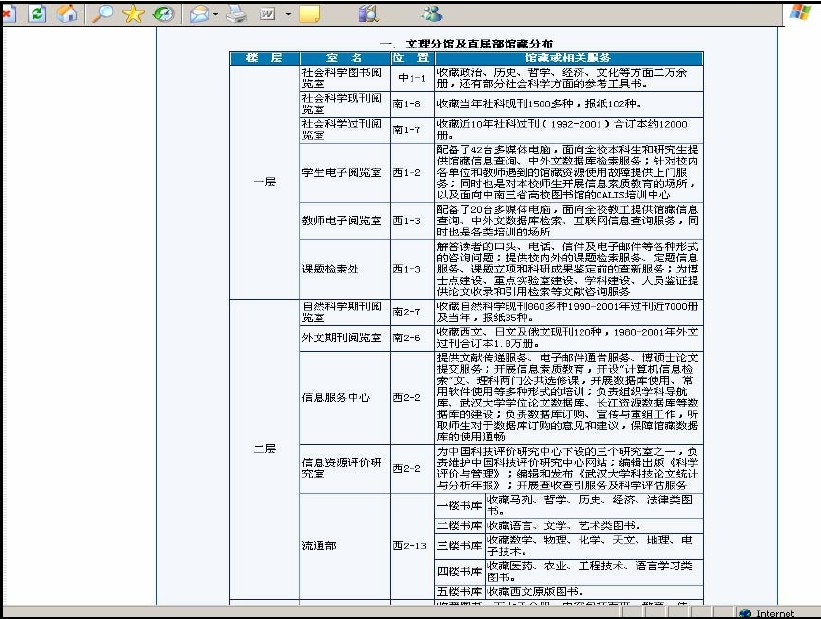Go to the browser Home page
The image size is (821, 619).
pos(67,14)
